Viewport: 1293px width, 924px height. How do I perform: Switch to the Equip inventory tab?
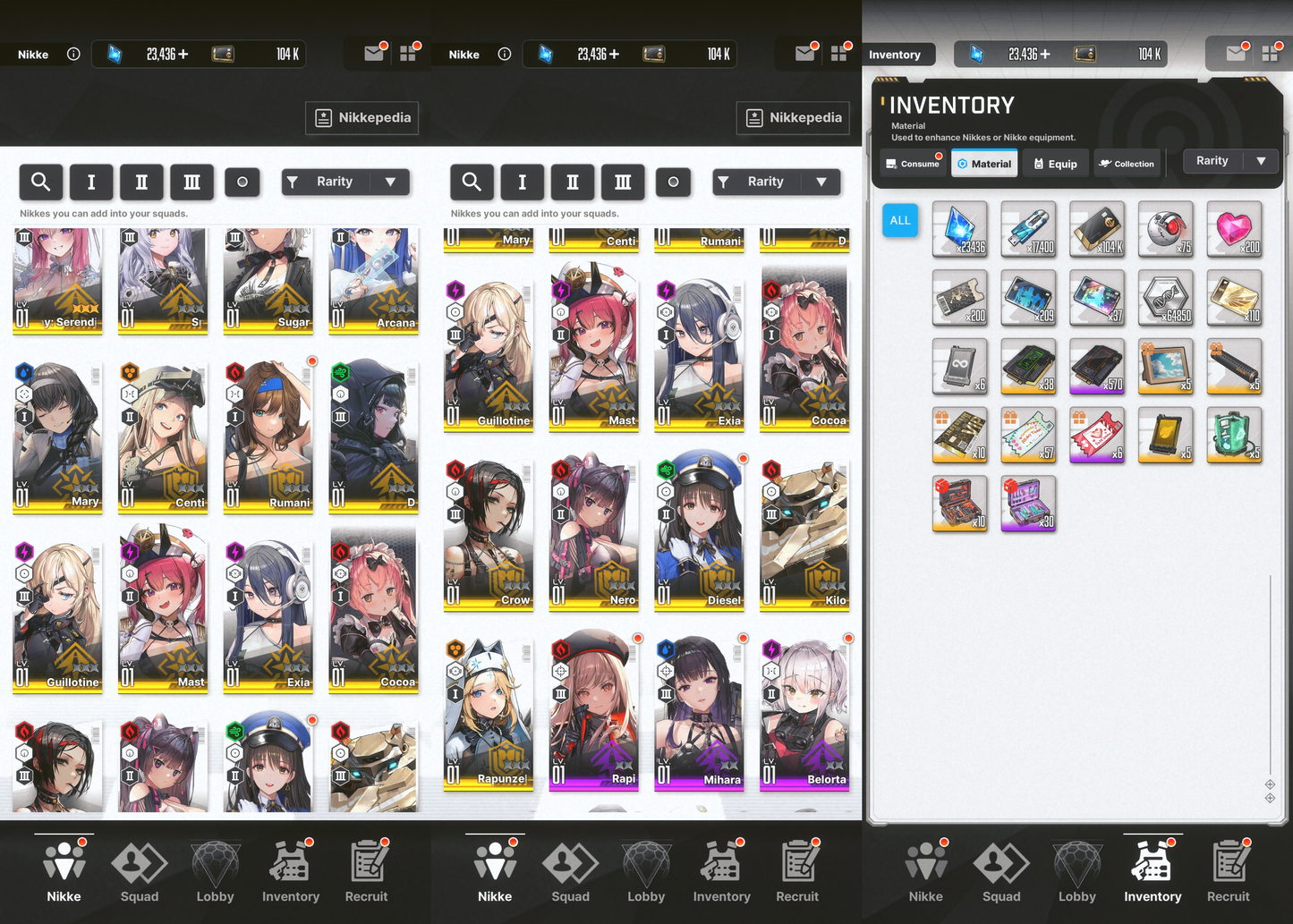click(x=1056, y=164)
